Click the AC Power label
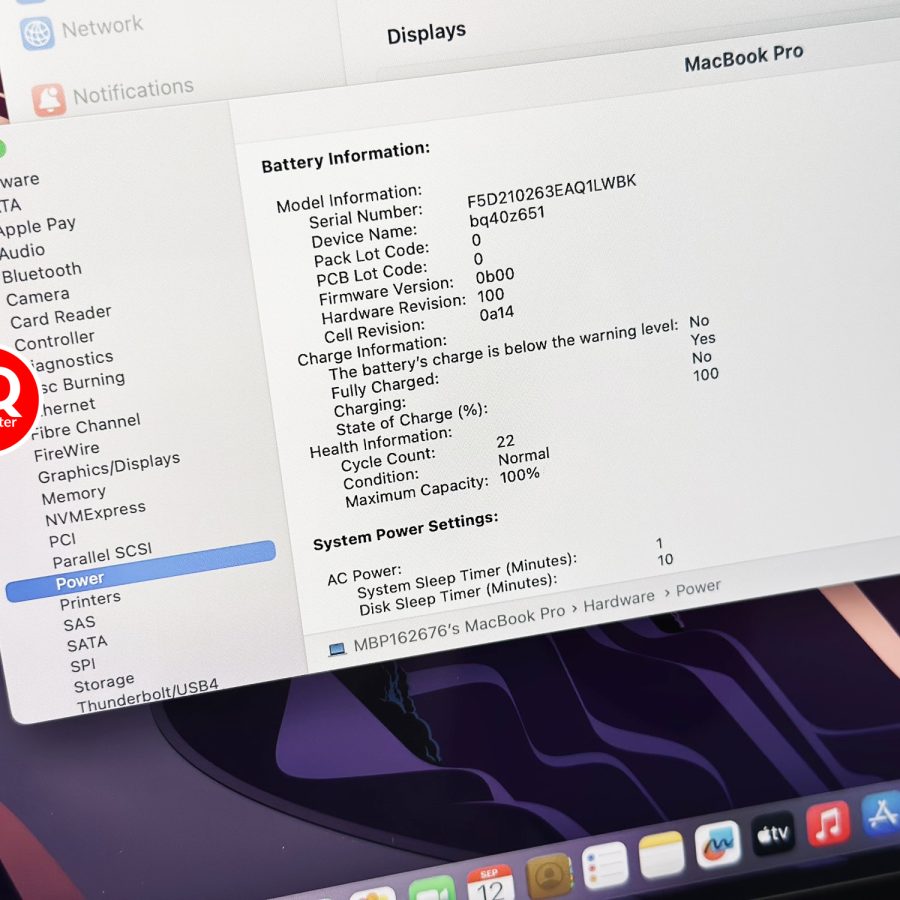Screen dimensions: 900x900 (364, 575)
